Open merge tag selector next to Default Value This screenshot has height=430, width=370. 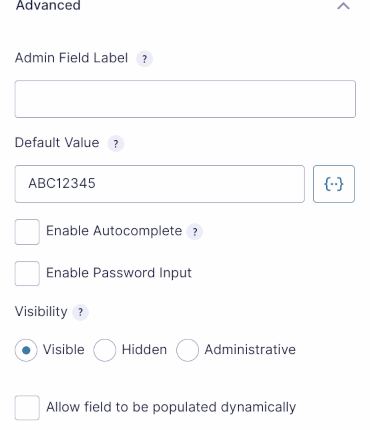(x=334, y=184)
